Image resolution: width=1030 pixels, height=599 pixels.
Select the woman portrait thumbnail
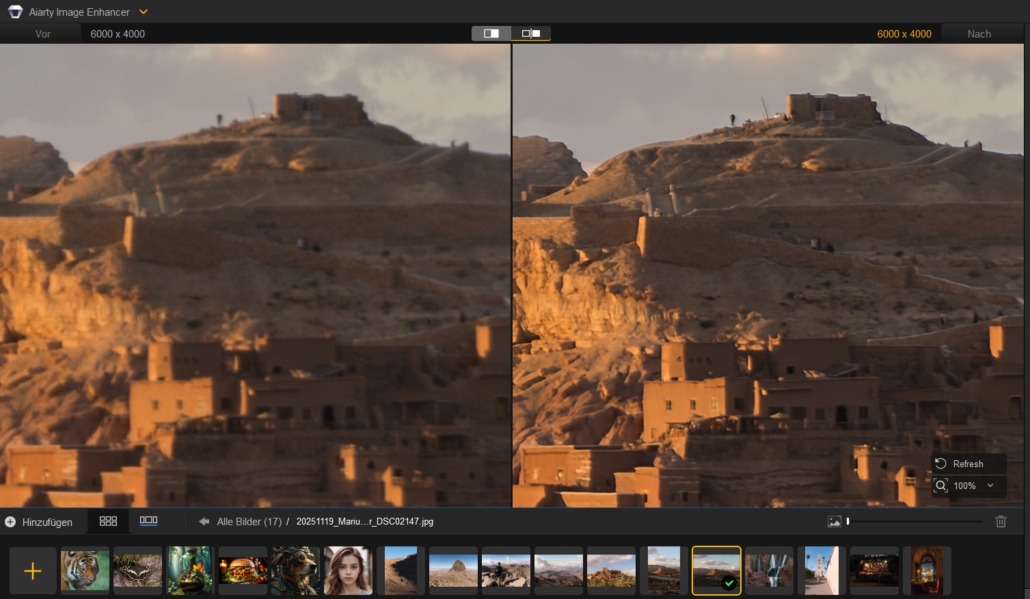tap(348, 571)
